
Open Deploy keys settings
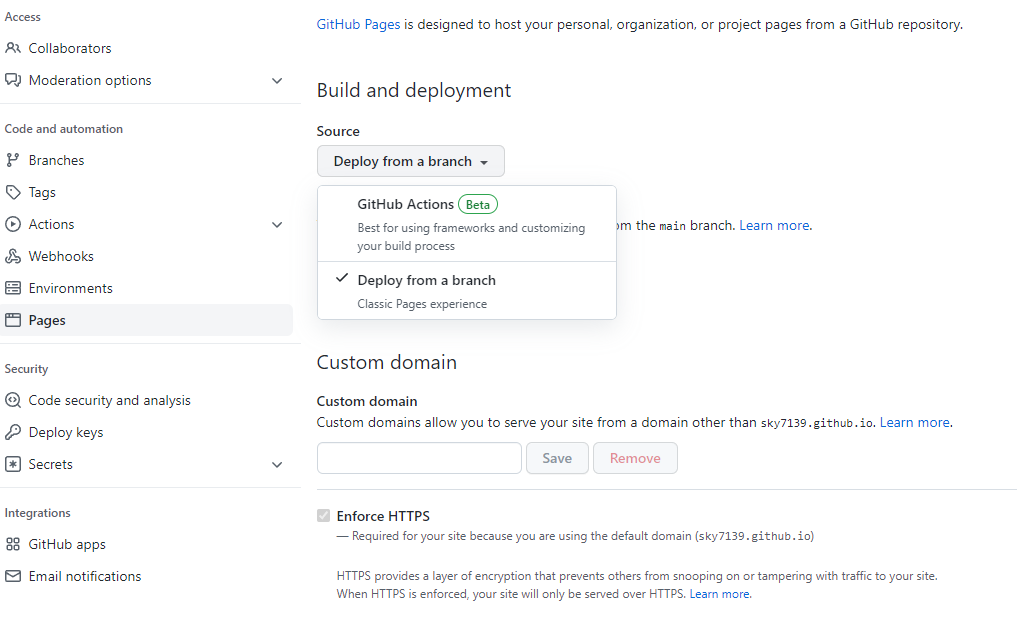pyautogui.click(x=66, y=432)
